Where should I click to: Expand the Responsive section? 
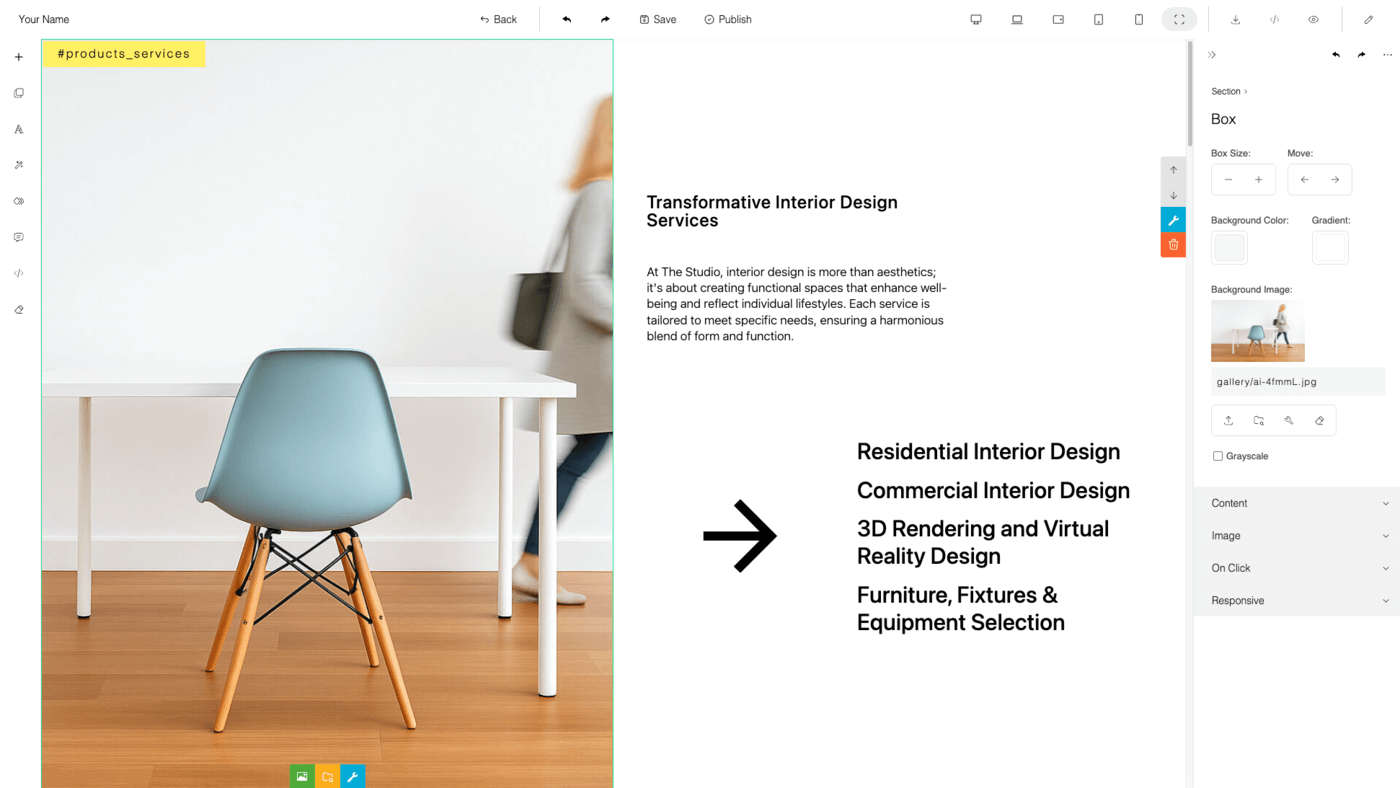(x=1297, y=600)
